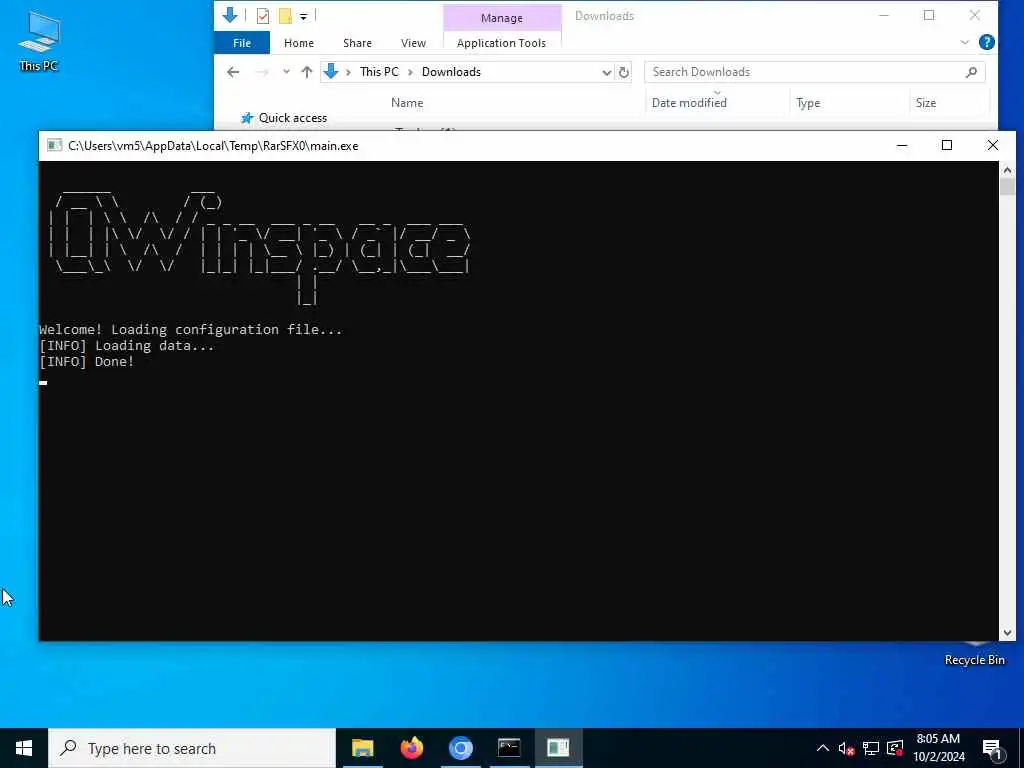
Task: Refresh the Downloads folder
Action: [624, 72]
